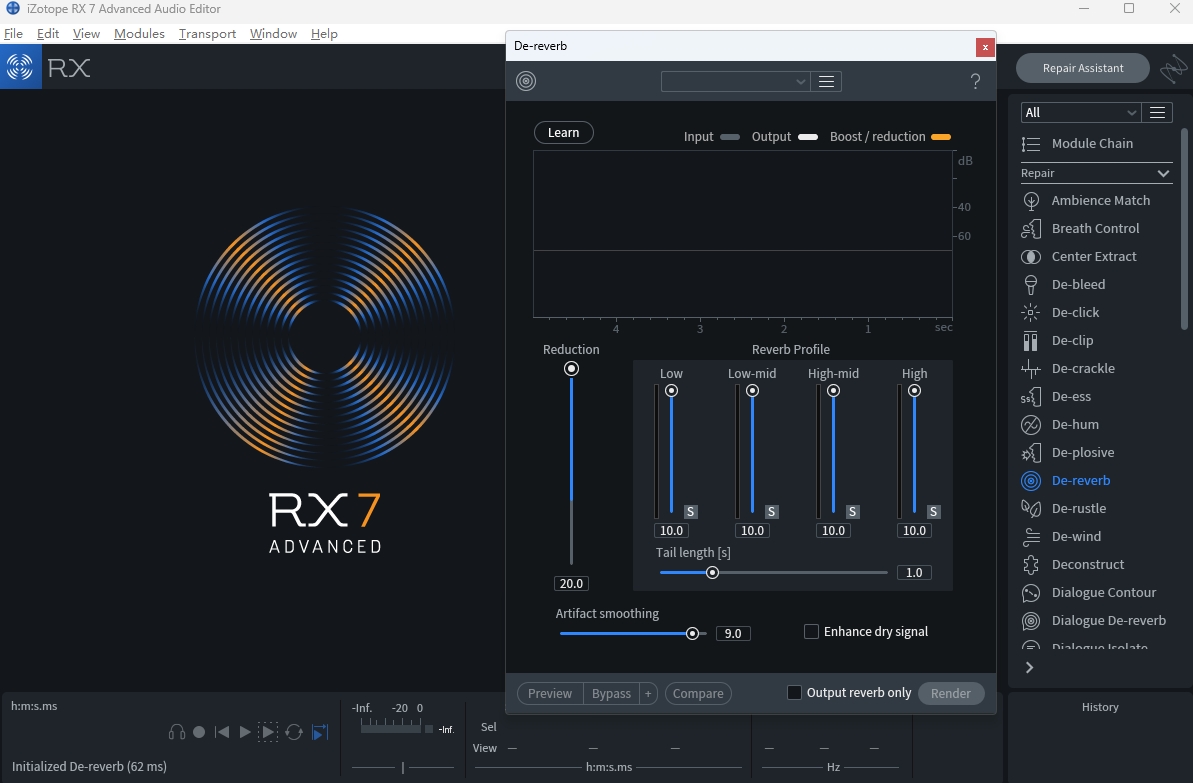Open preset menu hamburger in De-reverb dialog
The image size is (1193, 783).
point(826,81)
